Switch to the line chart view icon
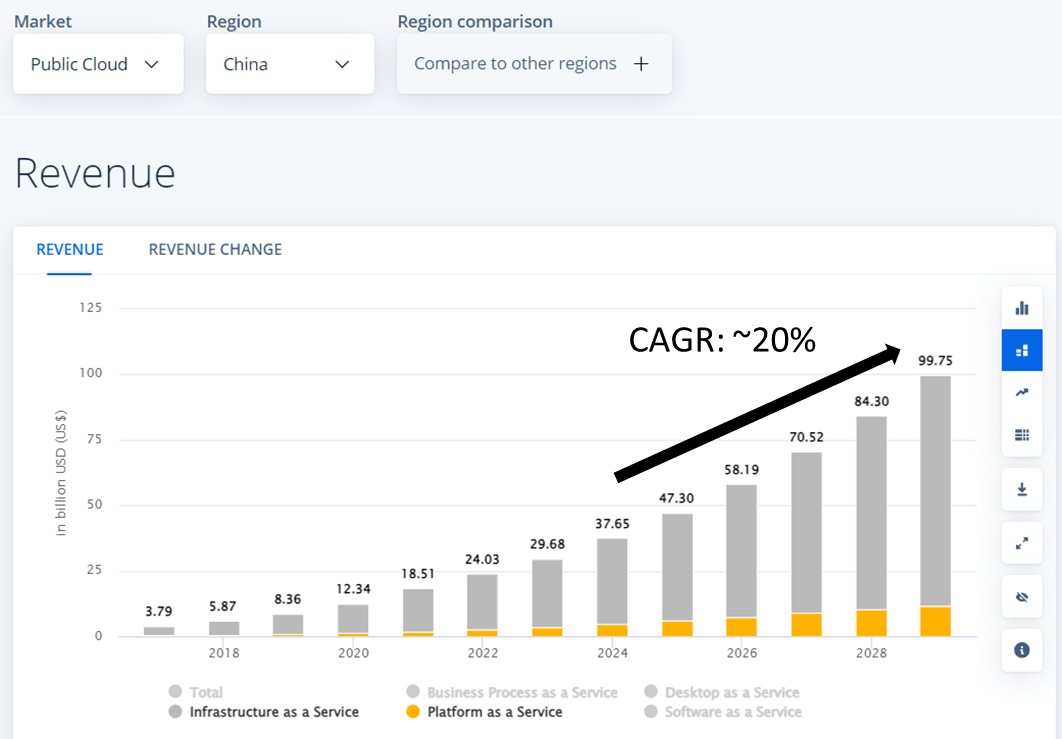The width and height of the screenshot is (1062, 739). 1021,393
